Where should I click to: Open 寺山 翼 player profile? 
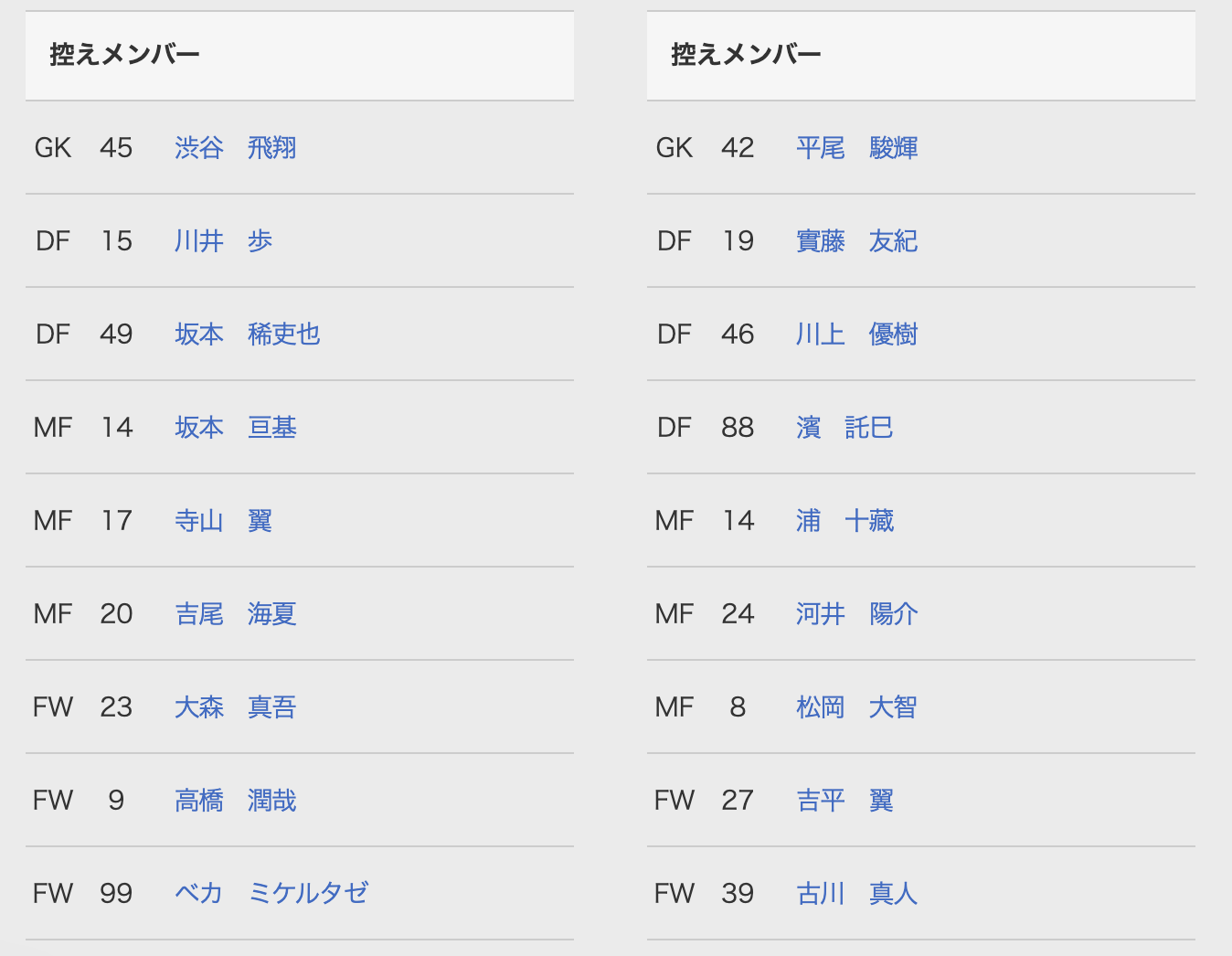[x=224, y=520]
